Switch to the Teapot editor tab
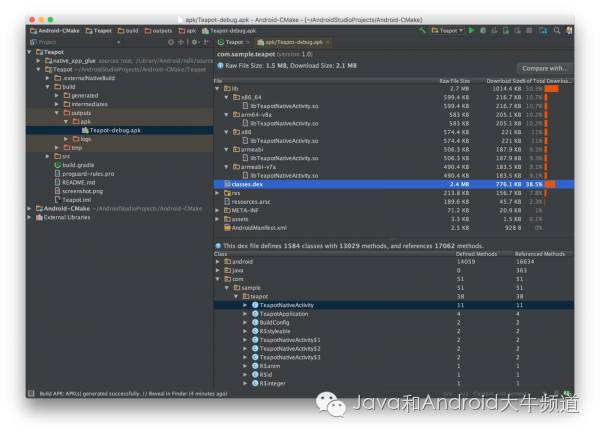 tap(233, 42)
